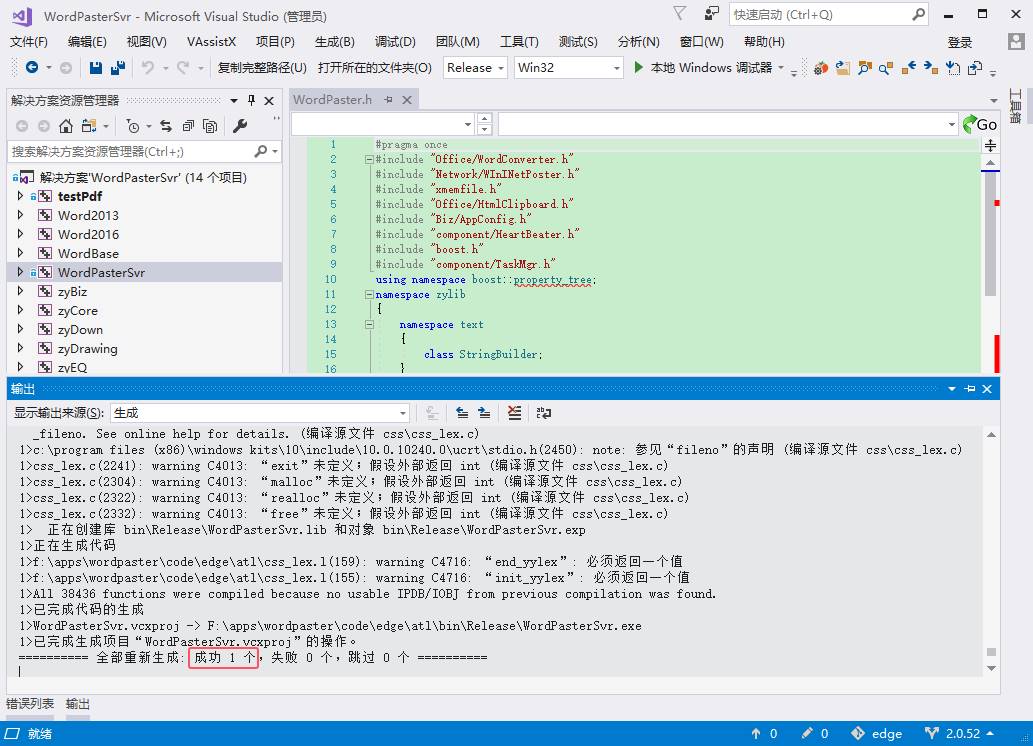Open the 调试(D) menu
Screen dimensions: 1033x746
(395, 42)
